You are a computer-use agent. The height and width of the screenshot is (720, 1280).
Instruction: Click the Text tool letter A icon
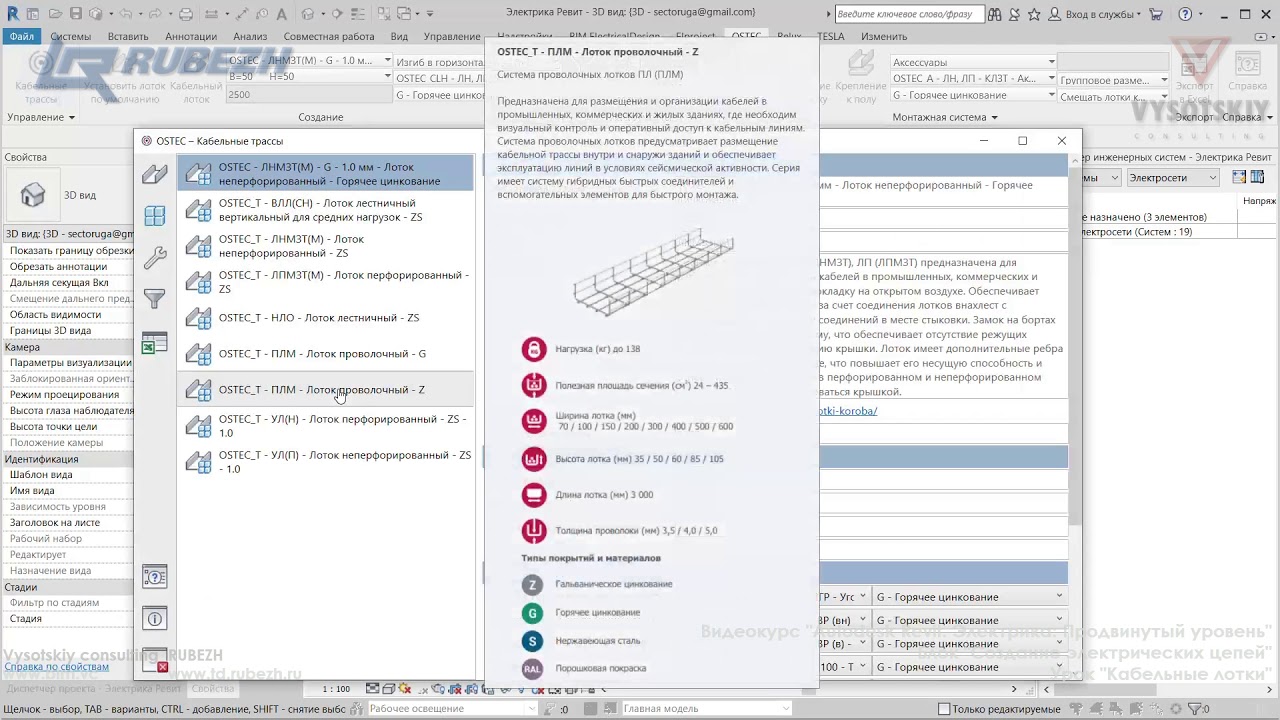click(281, 14)
